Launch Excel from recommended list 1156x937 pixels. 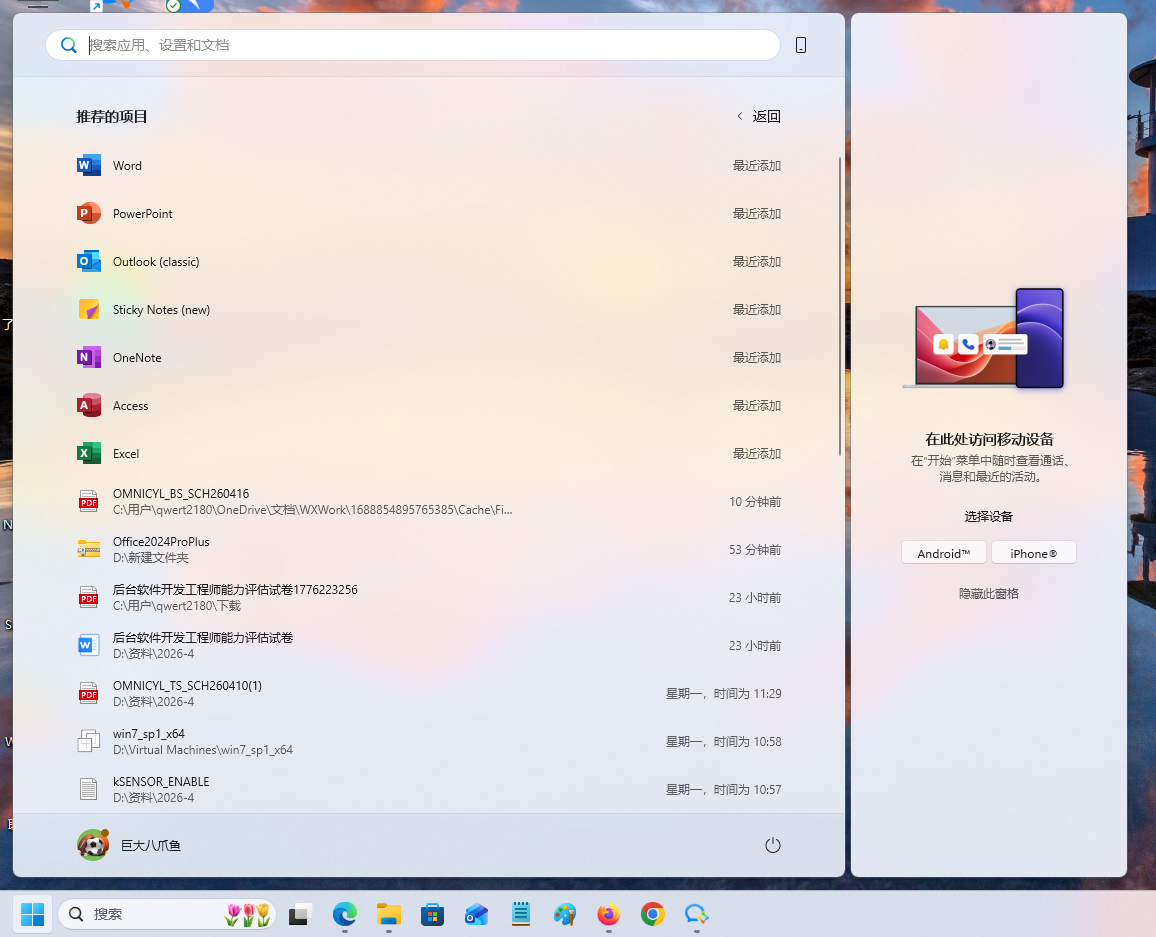(x=125, y=454)
